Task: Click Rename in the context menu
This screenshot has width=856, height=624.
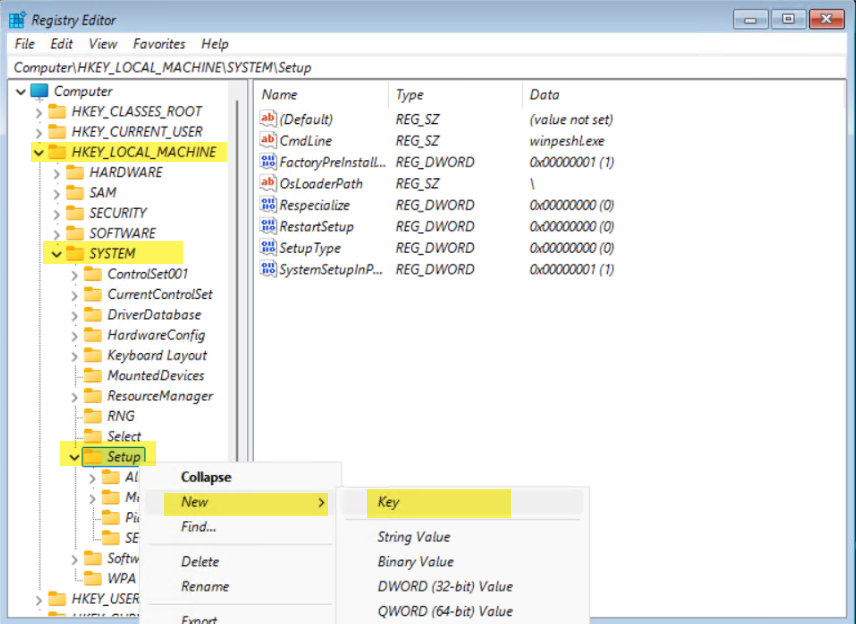Action: tap(205, 587)
